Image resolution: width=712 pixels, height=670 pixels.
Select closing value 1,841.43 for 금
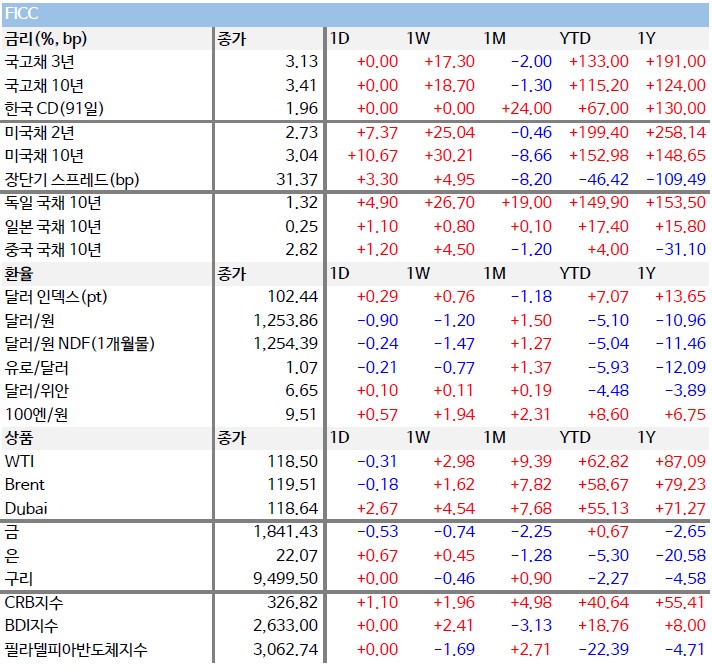pos(286,532)
